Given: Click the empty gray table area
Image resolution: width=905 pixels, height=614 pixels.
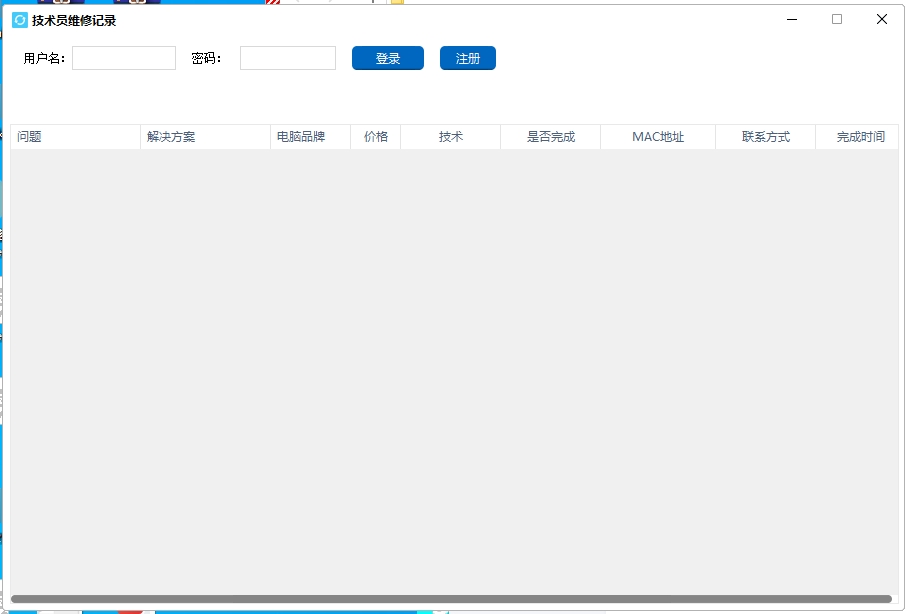Looking at the screenshot, I should (x=450, y=370).
